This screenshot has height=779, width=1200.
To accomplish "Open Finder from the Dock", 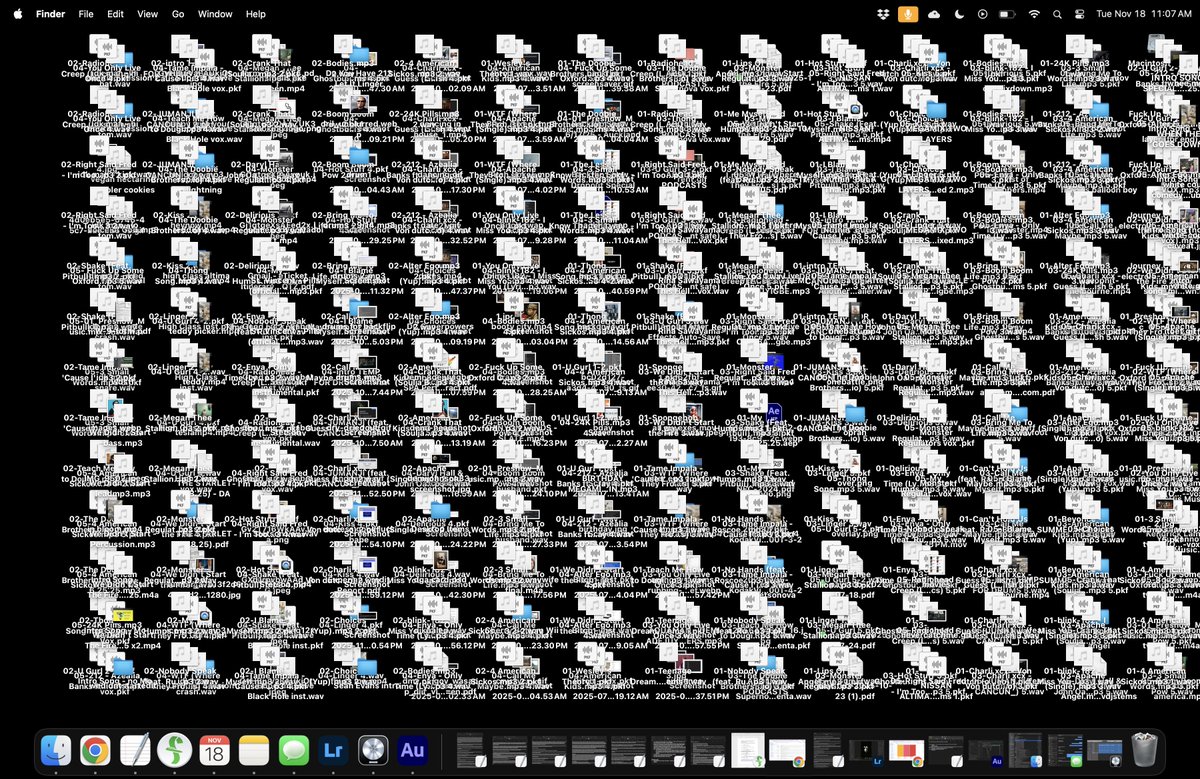I will [56, 750].
